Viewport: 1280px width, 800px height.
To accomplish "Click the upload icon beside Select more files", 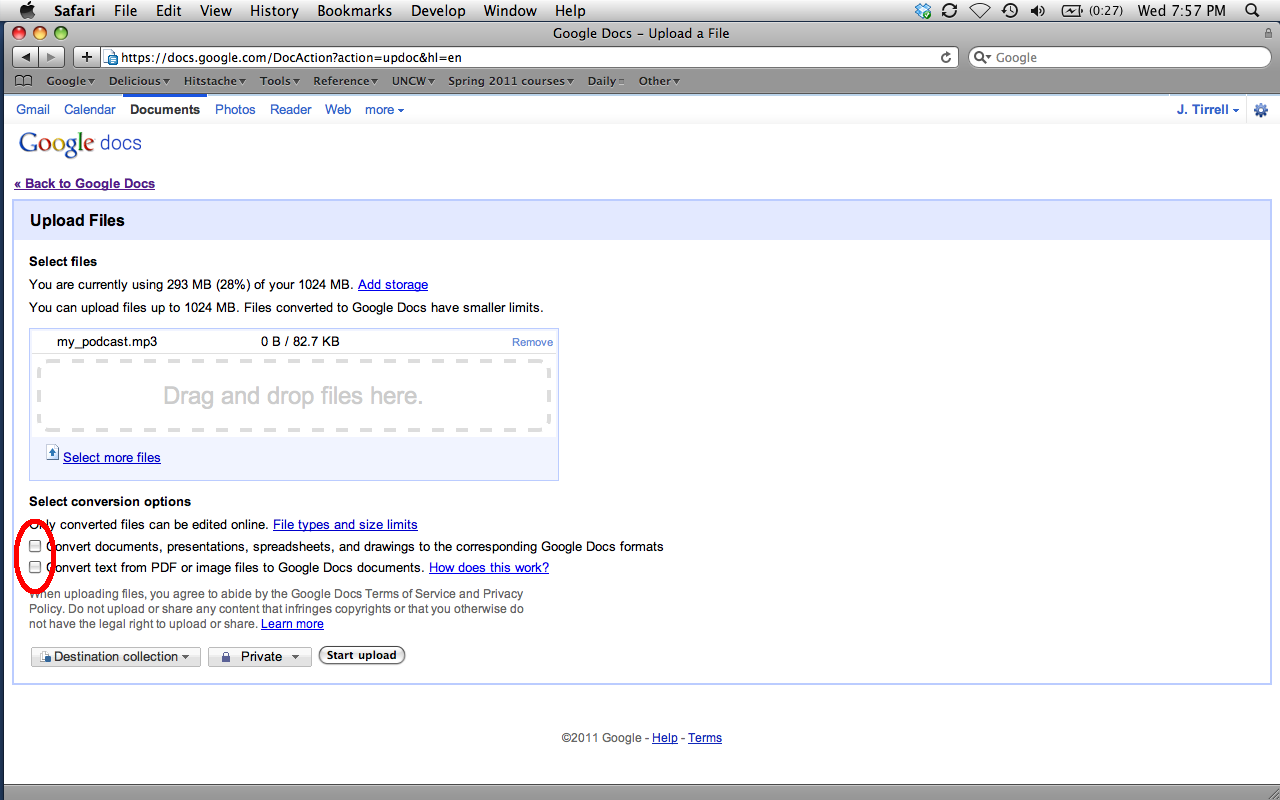I will pyautogui.click(x=53, y=453).
